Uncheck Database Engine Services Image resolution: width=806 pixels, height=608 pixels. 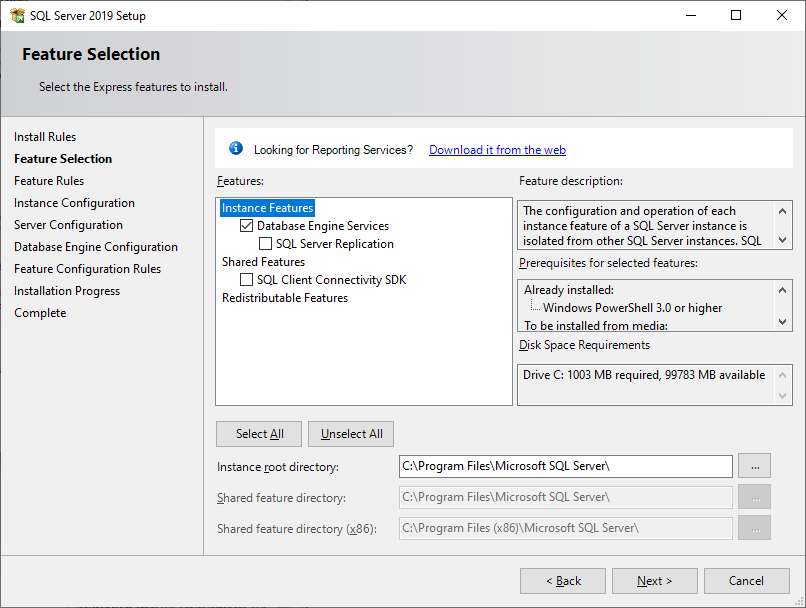click(x=246, y=225)
